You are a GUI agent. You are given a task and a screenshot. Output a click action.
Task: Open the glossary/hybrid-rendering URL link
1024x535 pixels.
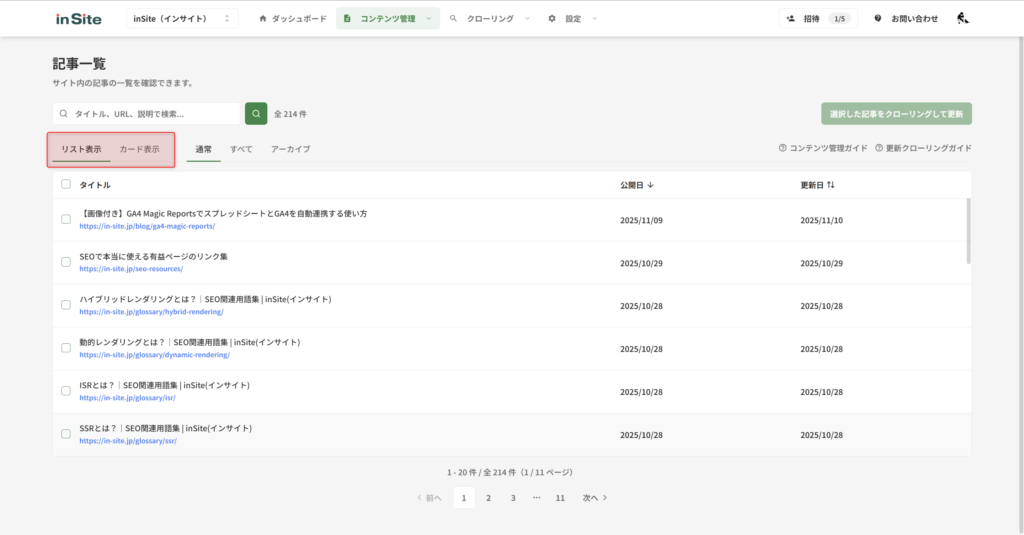pyautogui.click(x=152, y=312)
